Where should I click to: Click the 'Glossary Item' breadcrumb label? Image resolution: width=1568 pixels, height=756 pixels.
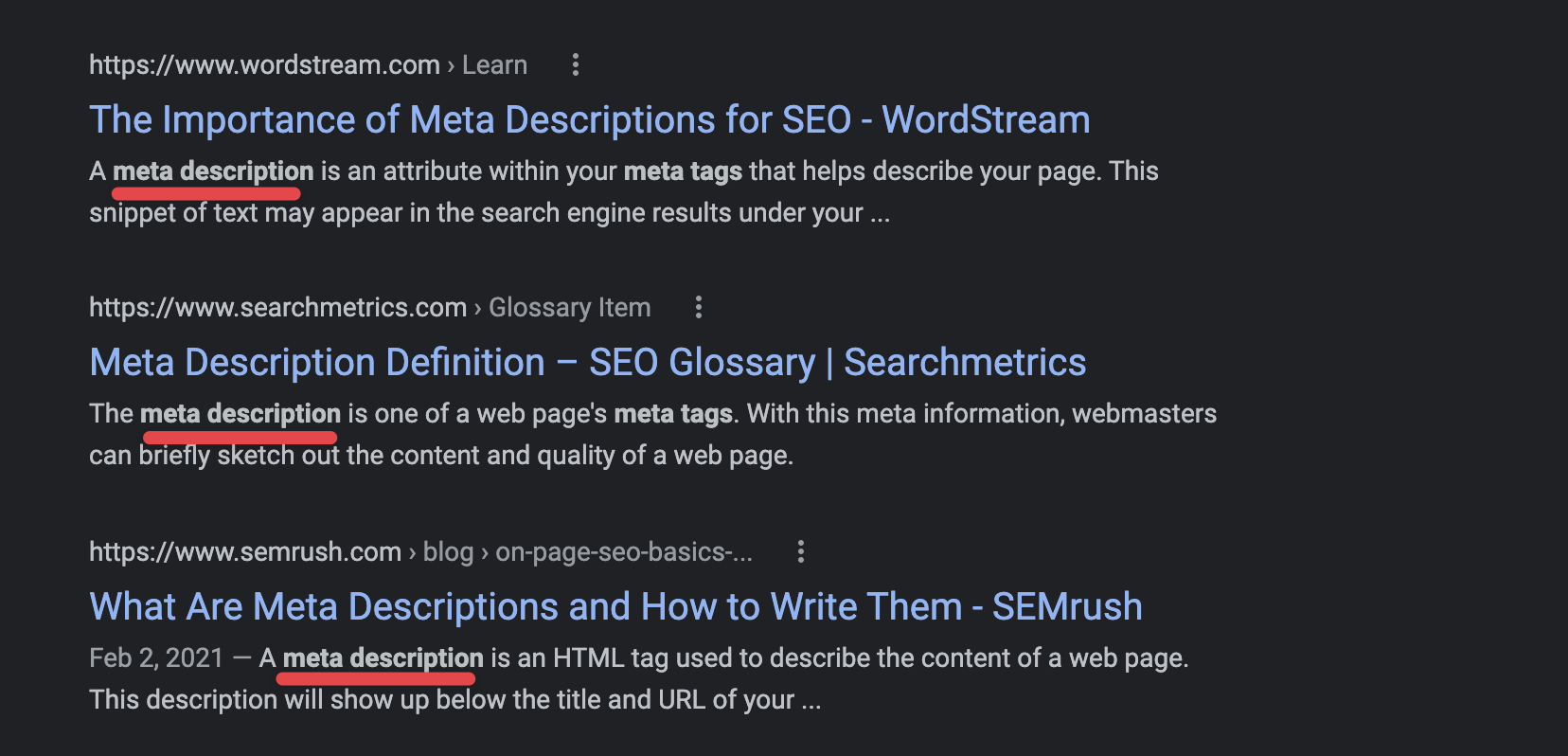[569, 307]
